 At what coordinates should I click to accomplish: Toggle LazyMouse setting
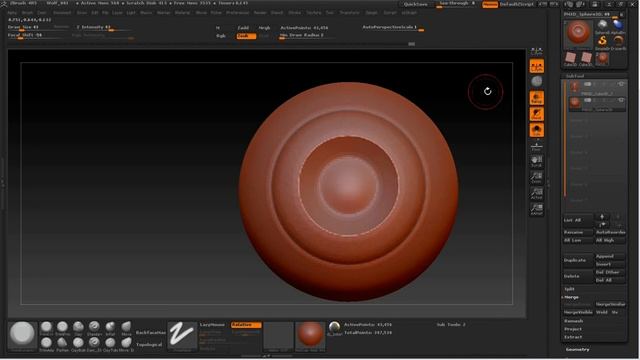[x=212, y=325]
